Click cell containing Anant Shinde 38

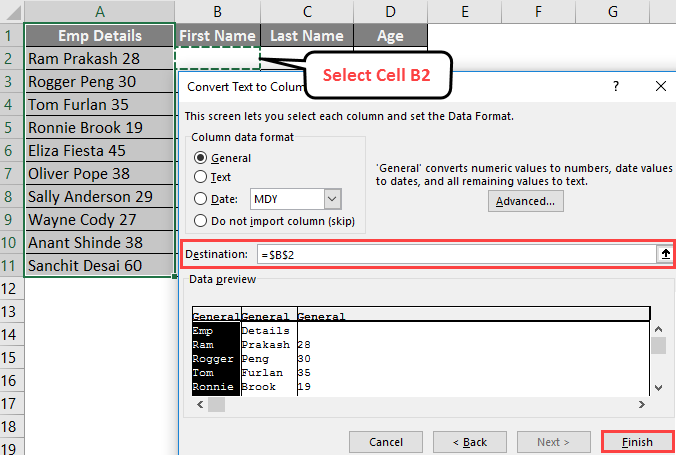coord(100,242)
